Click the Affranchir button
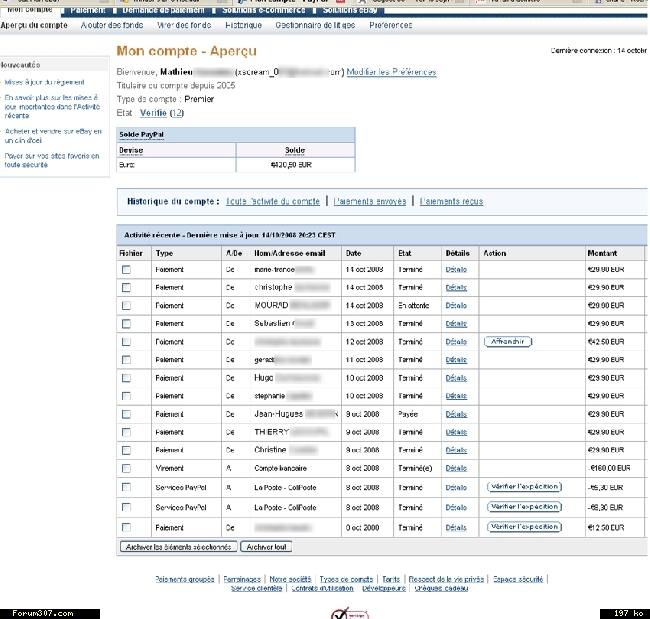Image resolution: width=650 pixels, height=619 pixels. click(508, 342)
